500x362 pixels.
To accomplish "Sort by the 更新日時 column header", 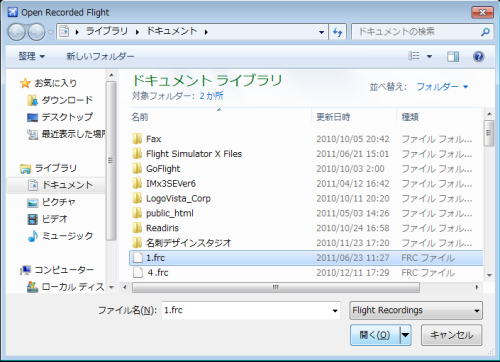I will point(354,117).
